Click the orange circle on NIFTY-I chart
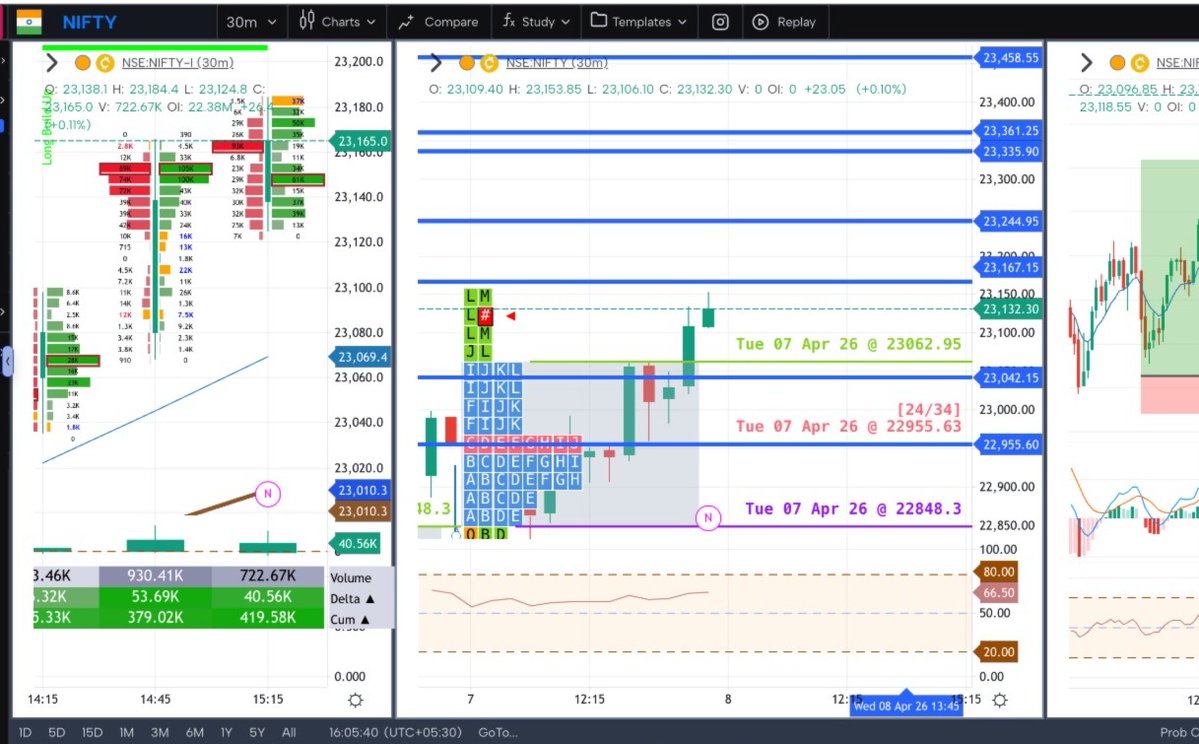Screen dimensions: 1199x744 [83, 63]
